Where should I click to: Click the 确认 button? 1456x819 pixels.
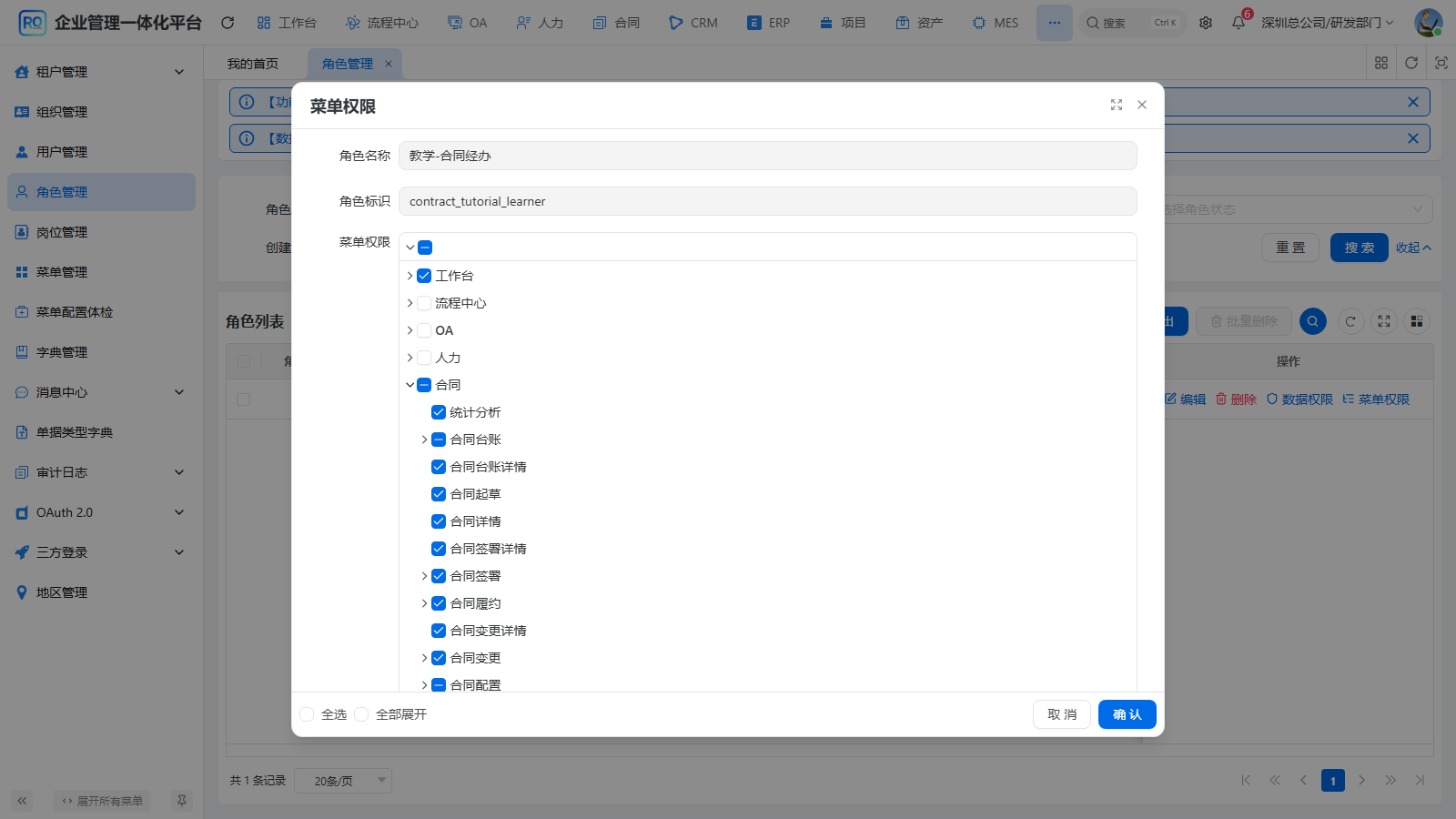click(x=1127, y=714)
